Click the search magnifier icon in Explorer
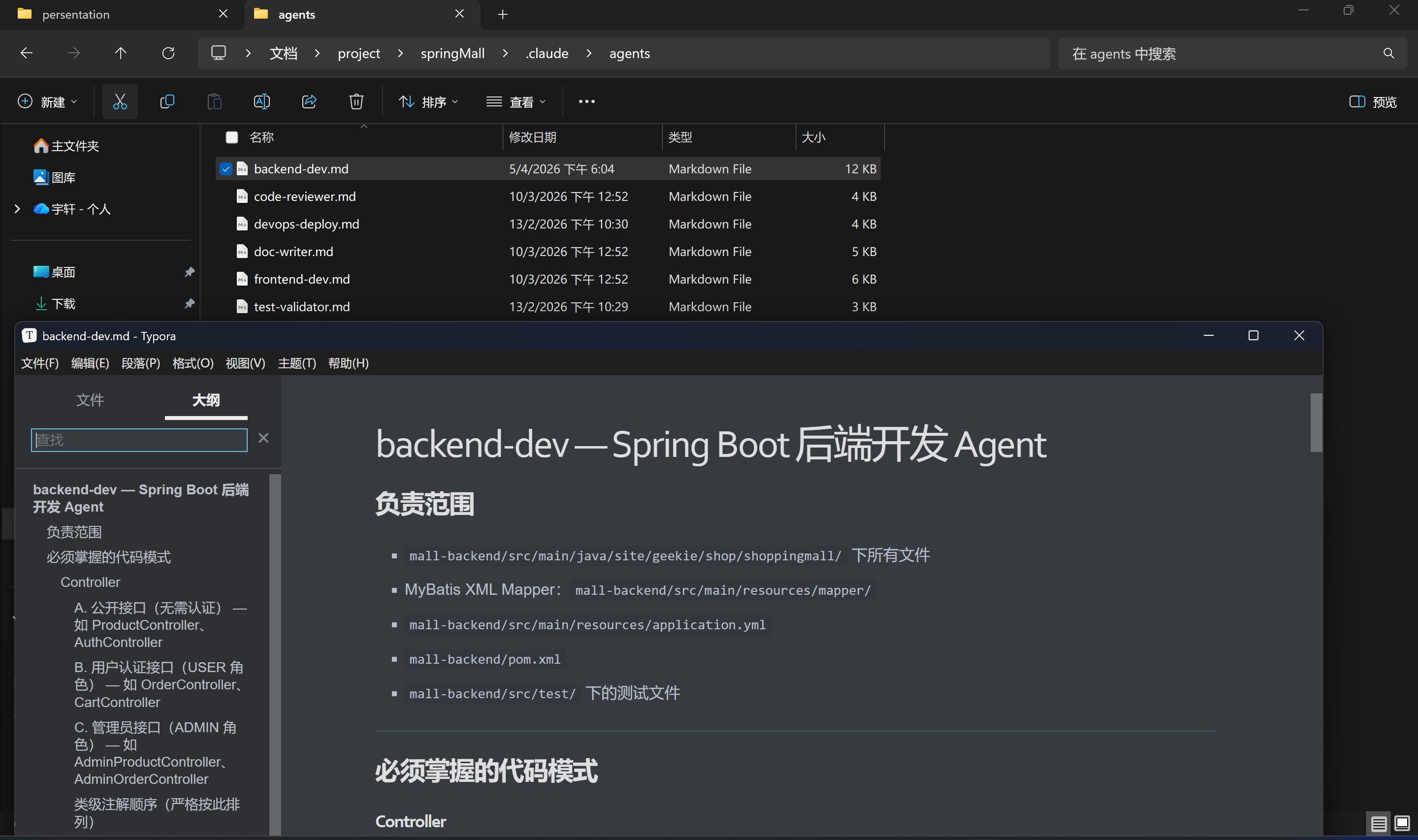Screen dimensions: 1418x840 (1388, 53)
